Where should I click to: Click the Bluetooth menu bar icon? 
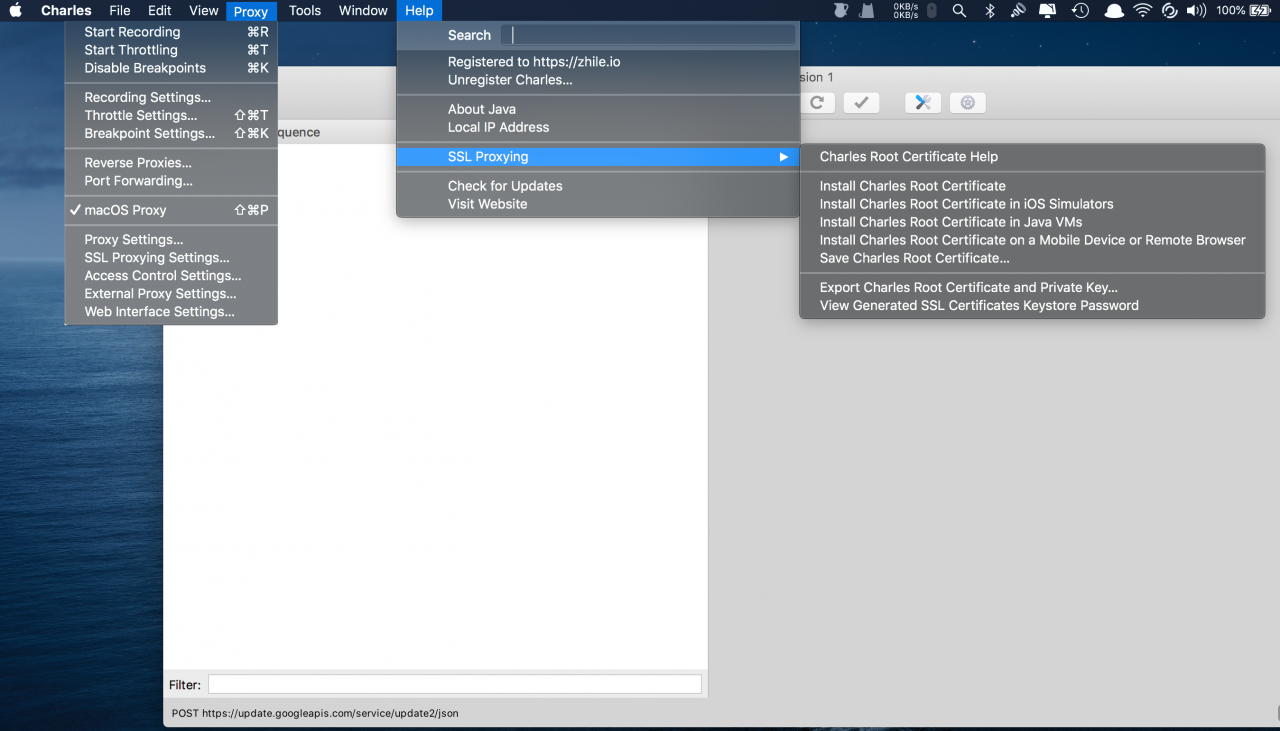(x=990, y=11)
